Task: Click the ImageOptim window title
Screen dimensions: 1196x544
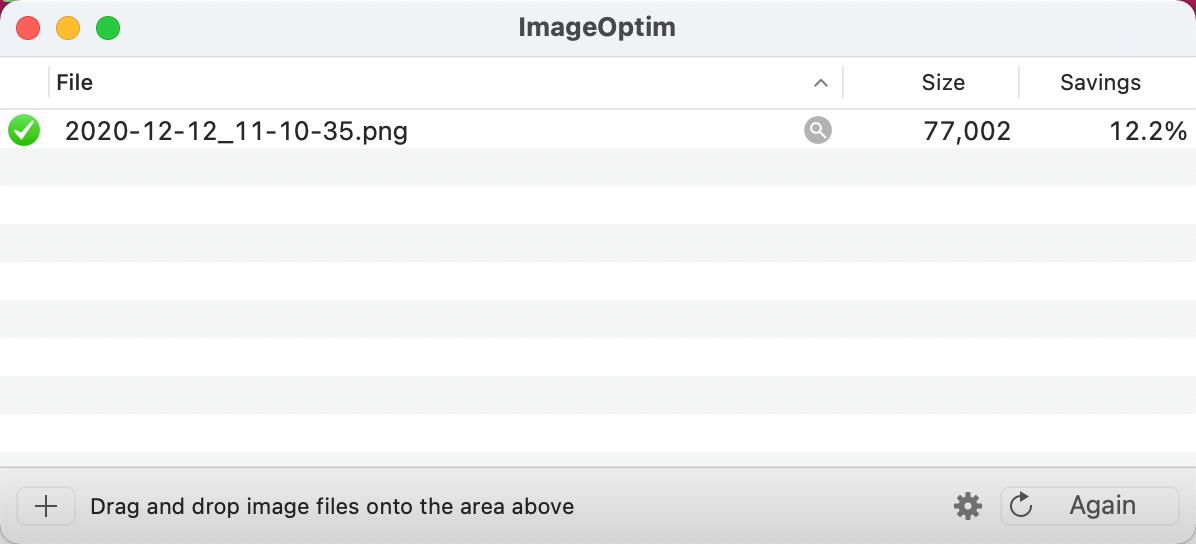Action: (x=597, y=27)
